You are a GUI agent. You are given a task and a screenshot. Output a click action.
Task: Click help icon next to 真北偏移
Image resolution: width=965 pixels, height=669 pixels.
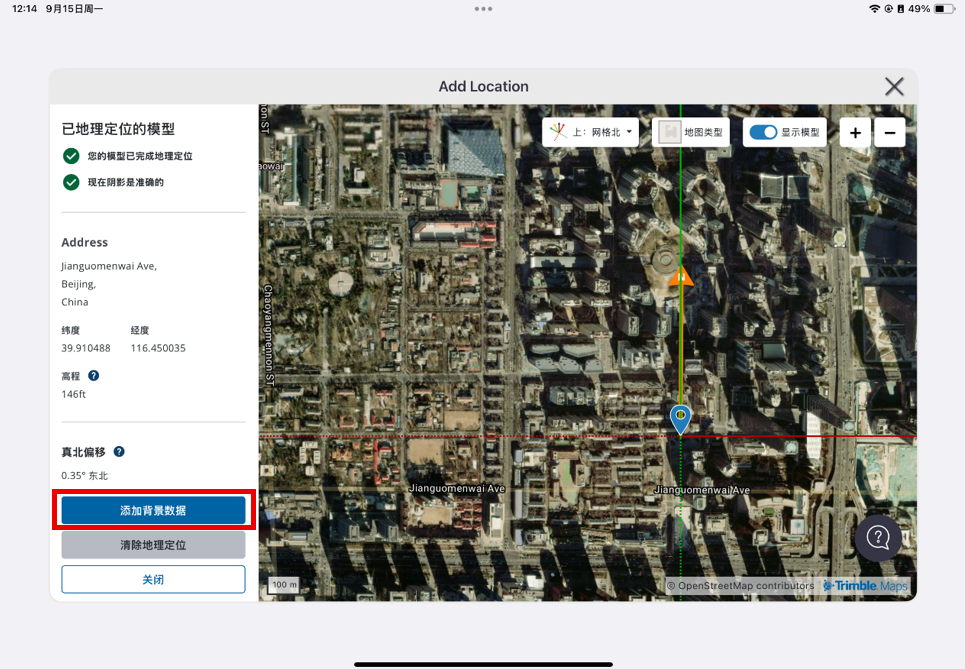point(119,452)
